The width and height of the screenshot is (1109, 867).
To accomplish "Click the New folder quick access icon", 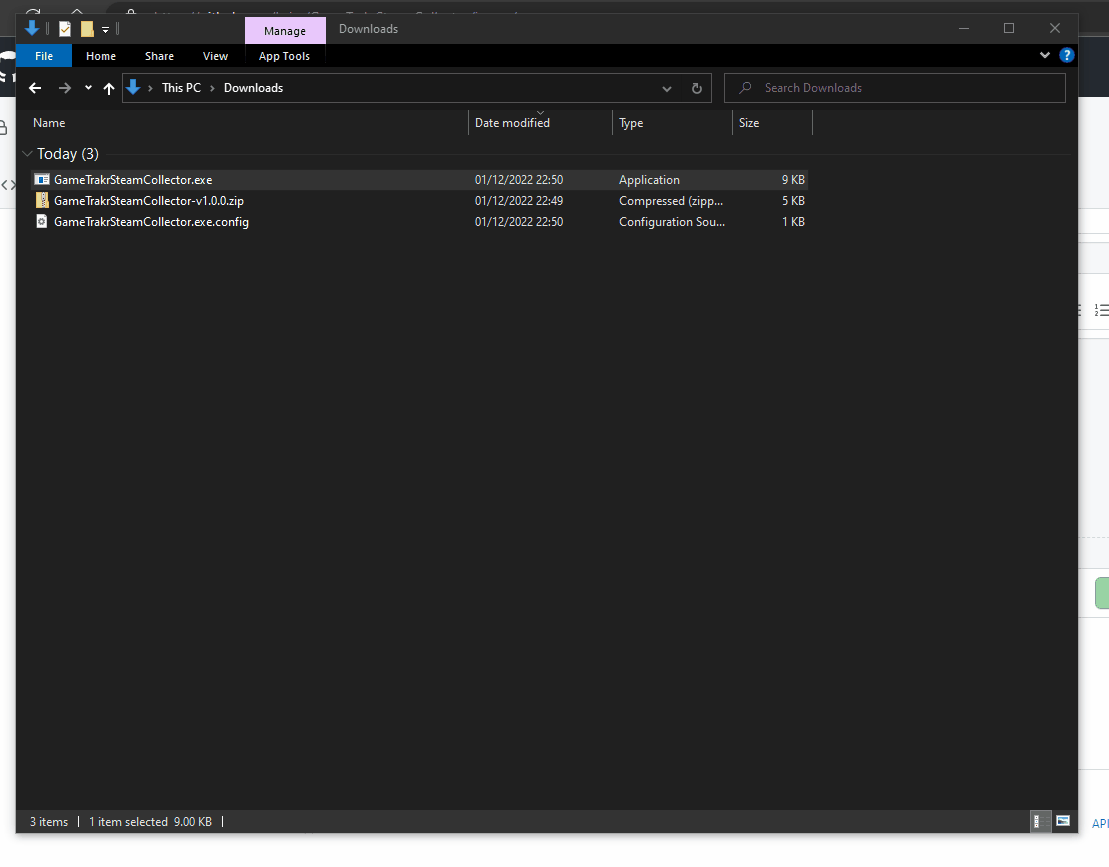I will tap(87, 29).
